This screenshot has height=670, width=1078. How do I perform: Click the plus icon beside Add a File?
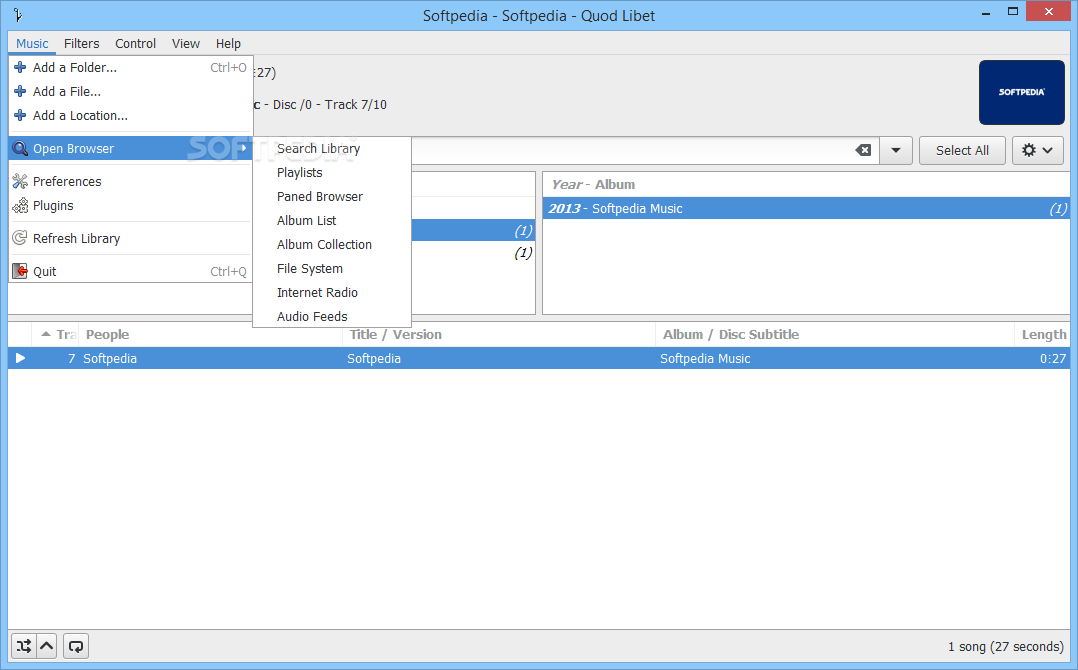[x=20, y=91]
